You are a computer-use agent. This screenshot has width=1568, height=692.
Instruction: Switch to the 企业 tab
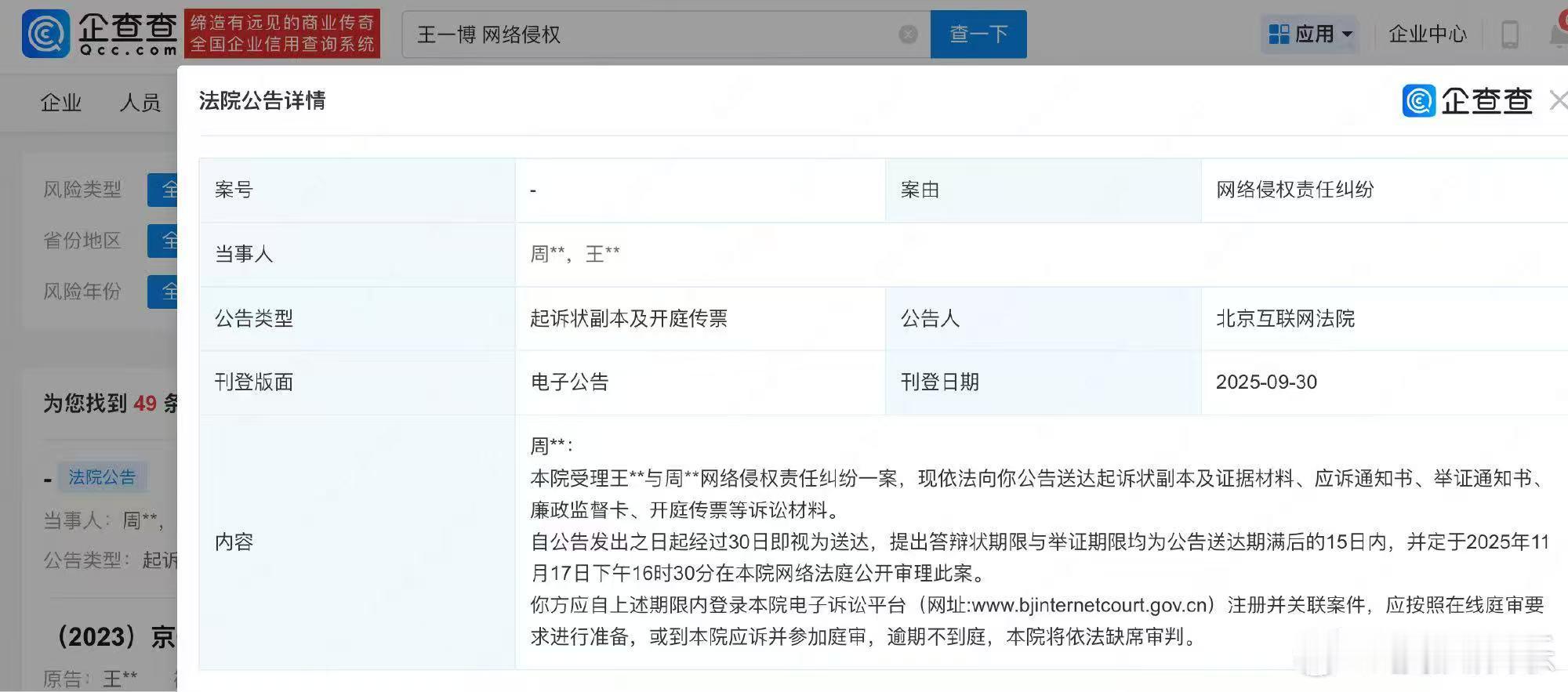[x=61, y=103]
